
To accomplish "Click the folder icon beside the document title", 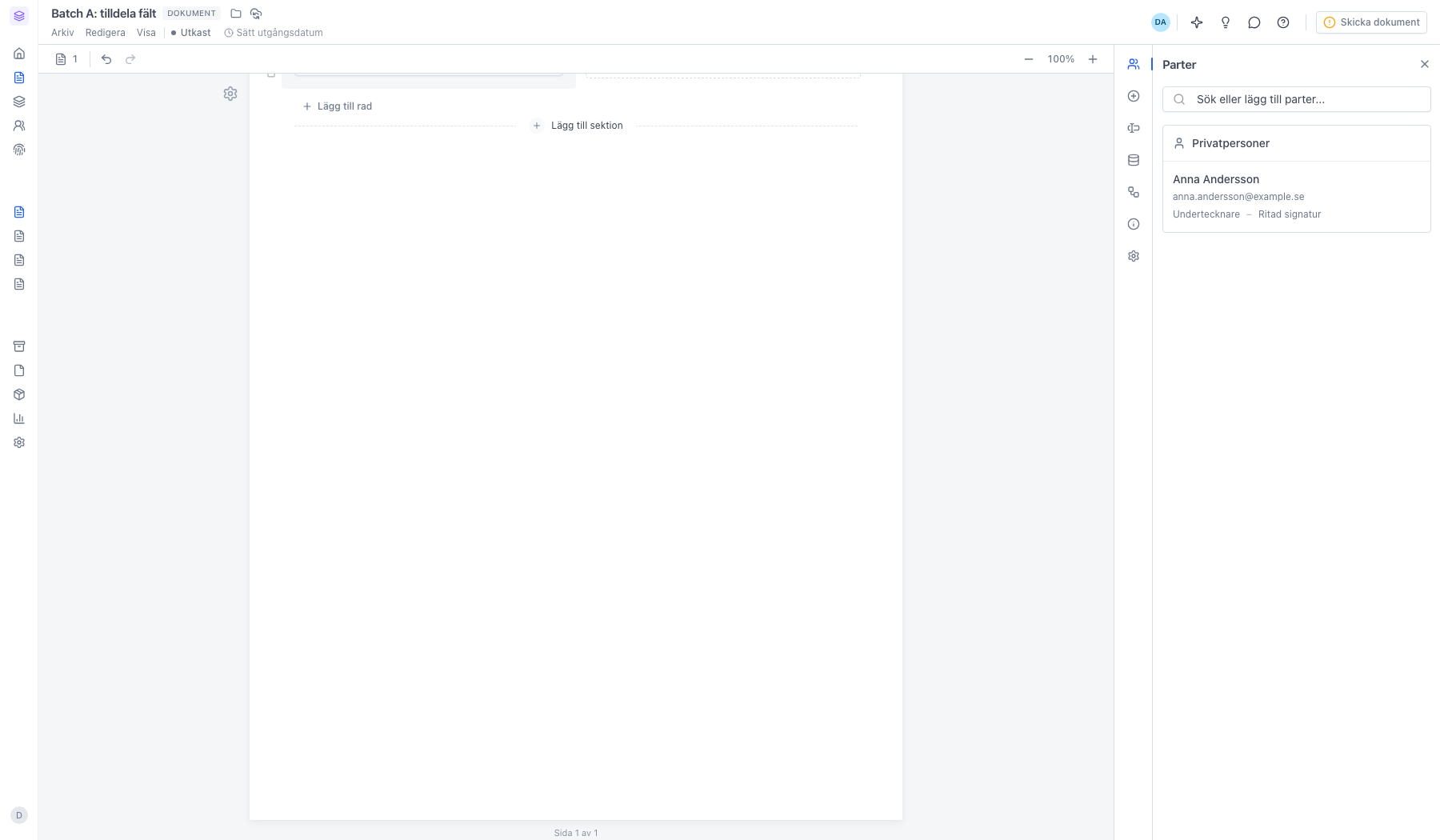I will (x=236, y=14).
